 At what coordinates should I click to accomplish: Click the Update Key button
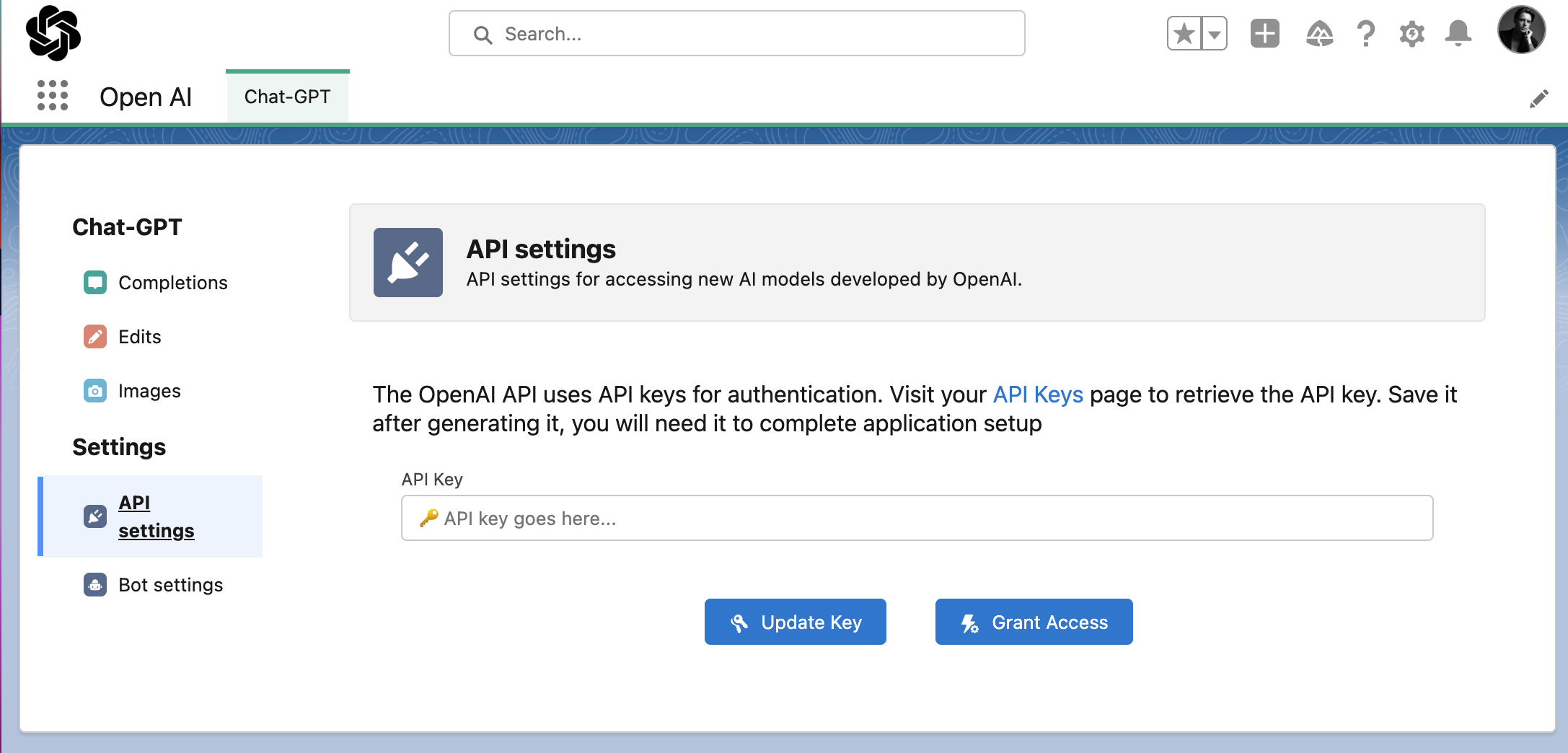795,622
